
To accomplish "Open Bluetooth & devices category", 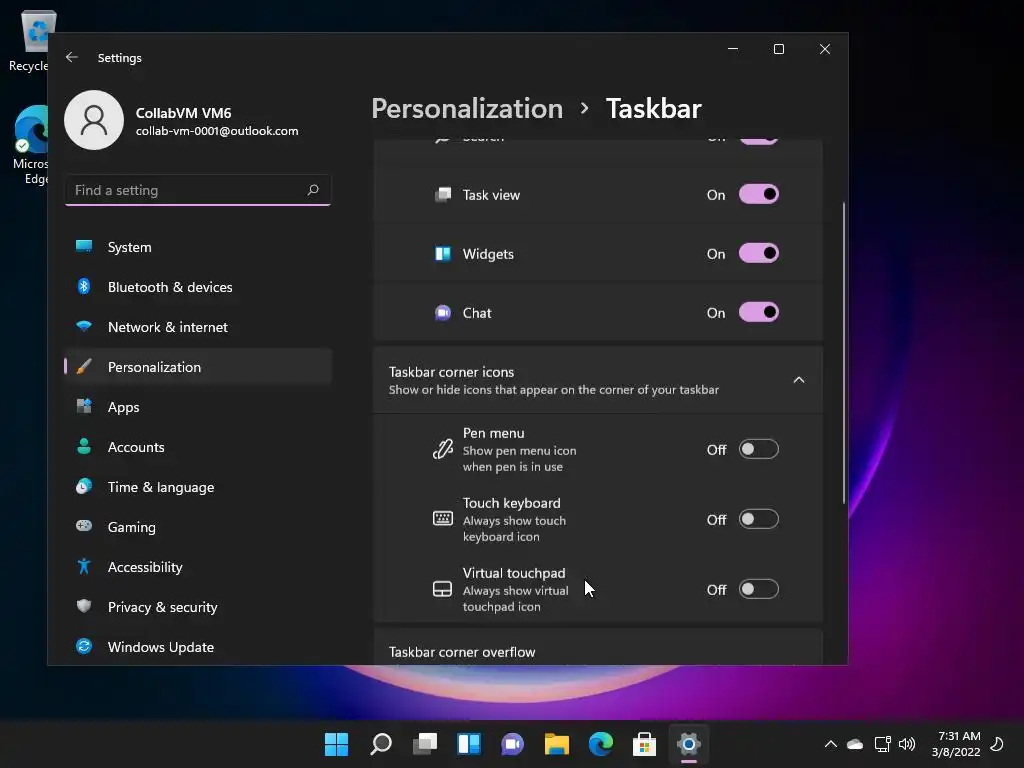I will pyautogui.click(x=199, y=287).
